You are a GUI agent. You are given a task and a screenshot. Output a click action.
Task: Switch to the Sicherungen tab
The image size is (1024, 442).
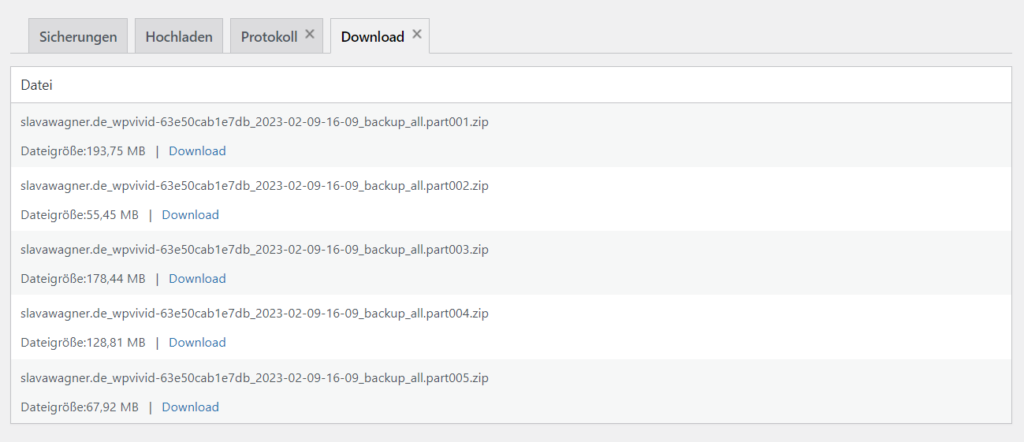[78, 36]
